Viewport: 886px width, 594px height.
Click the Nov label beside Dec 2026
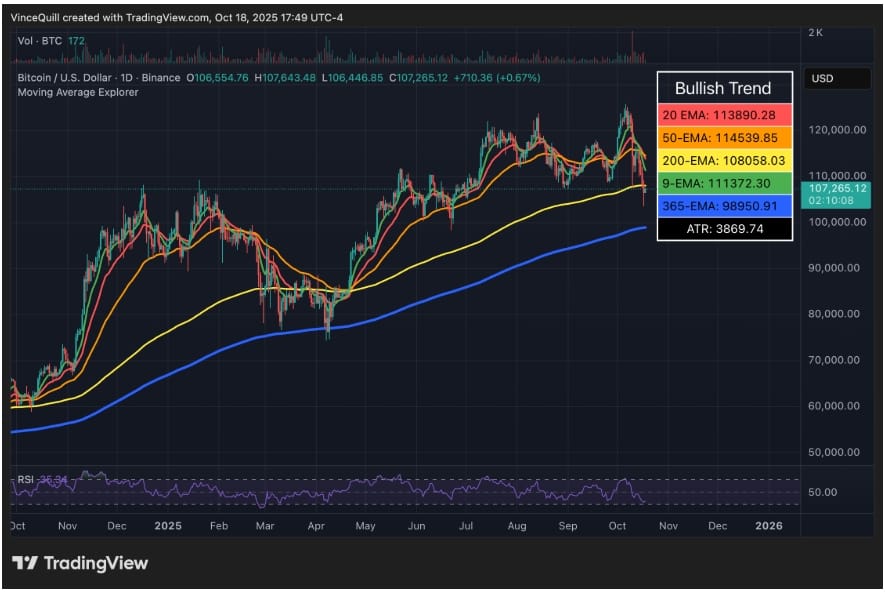(x=668, y=526)
